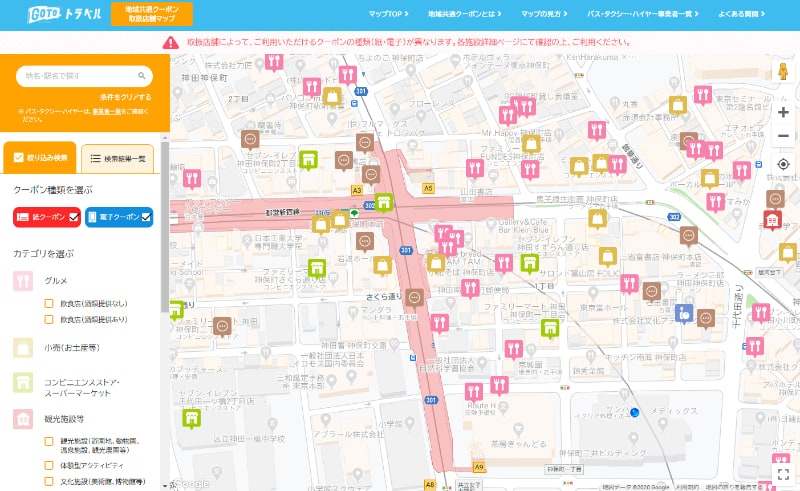
Task: Focus the 地名・駅名で探す search field
Action: [84, 76]
